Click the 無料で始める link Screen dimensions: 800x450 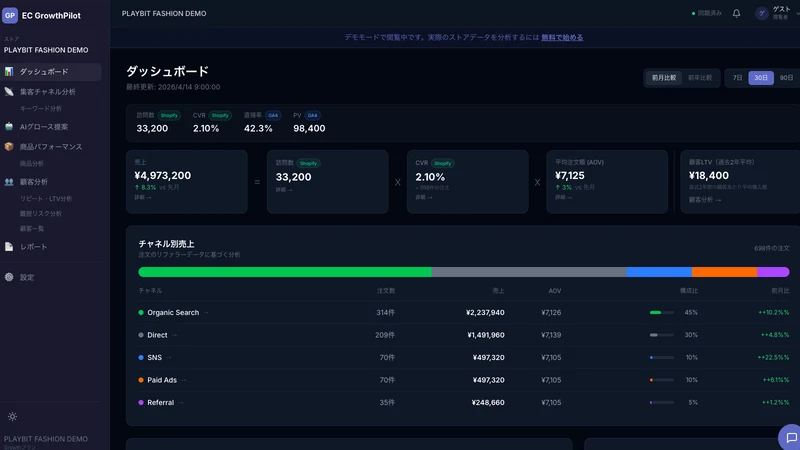[x=562, y=37]
